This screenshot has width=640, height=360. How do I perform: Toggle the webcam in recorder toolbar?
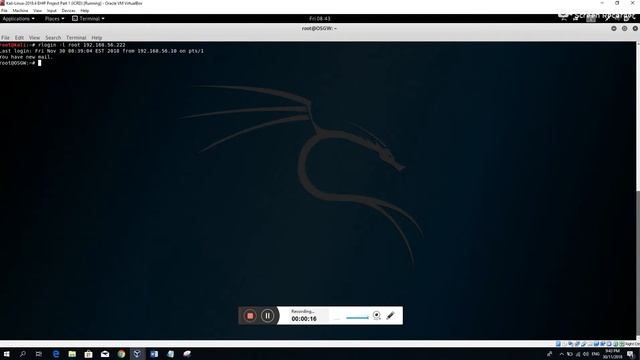click(x=377, y=315)
